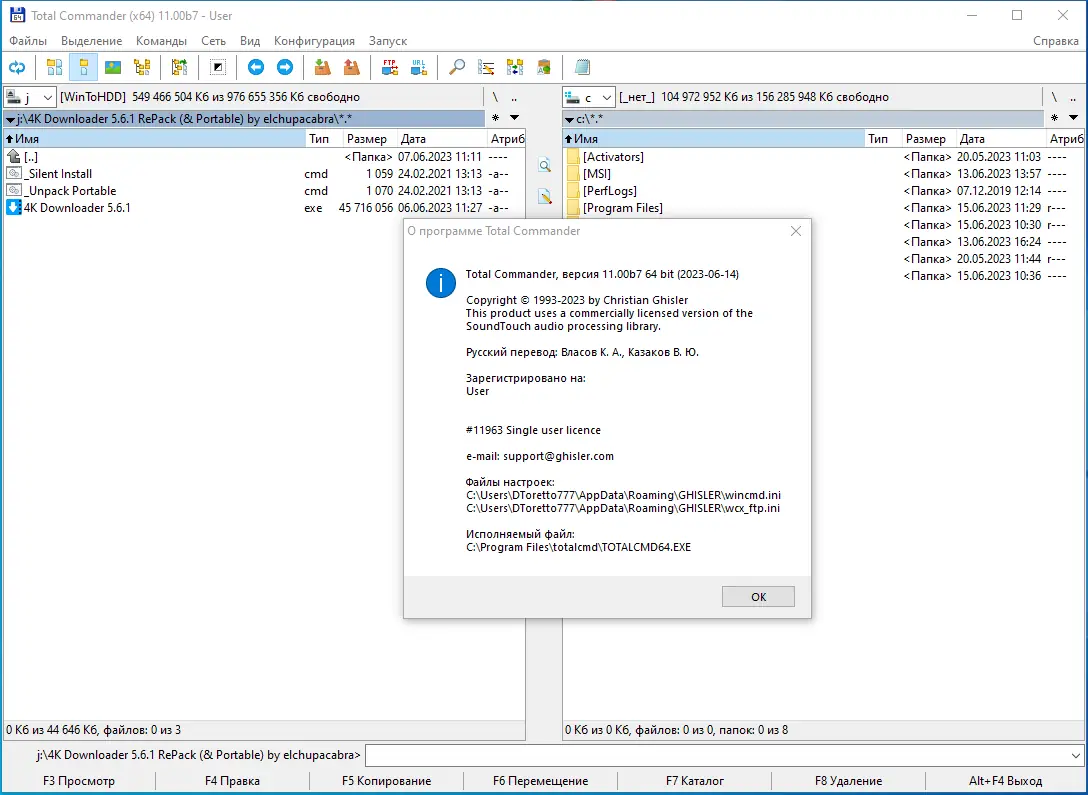Click the F8 Удаление button
This screenshot has width=1088, height=795.
[x=849, y=781]
